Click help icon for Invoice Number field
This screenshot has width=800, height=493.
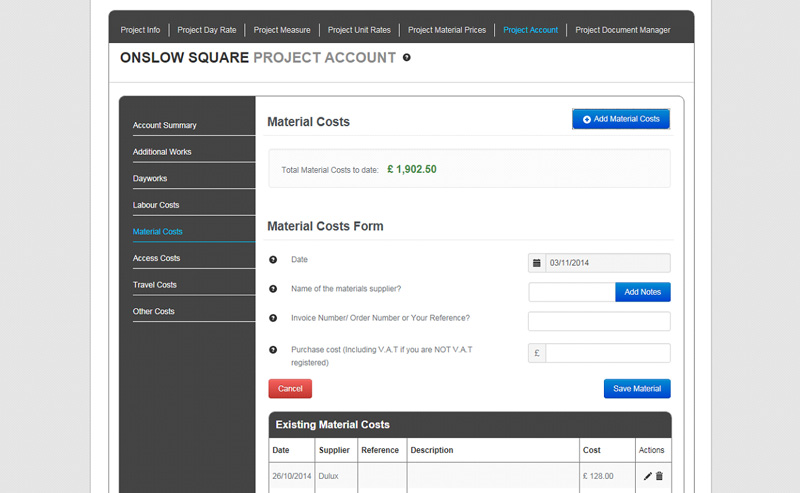tap(273, 318)
